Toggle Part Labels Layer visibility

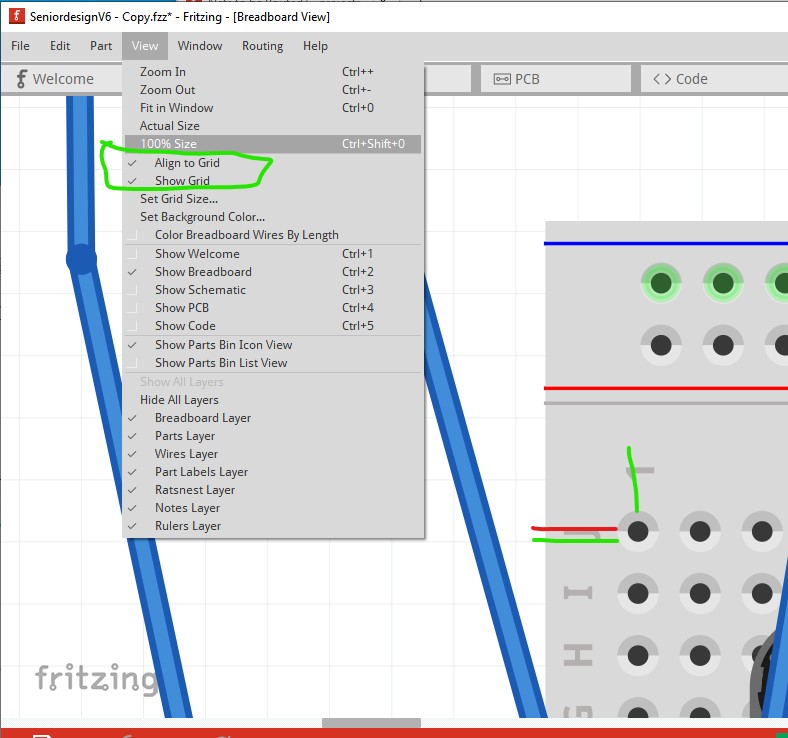coord(273,472)
